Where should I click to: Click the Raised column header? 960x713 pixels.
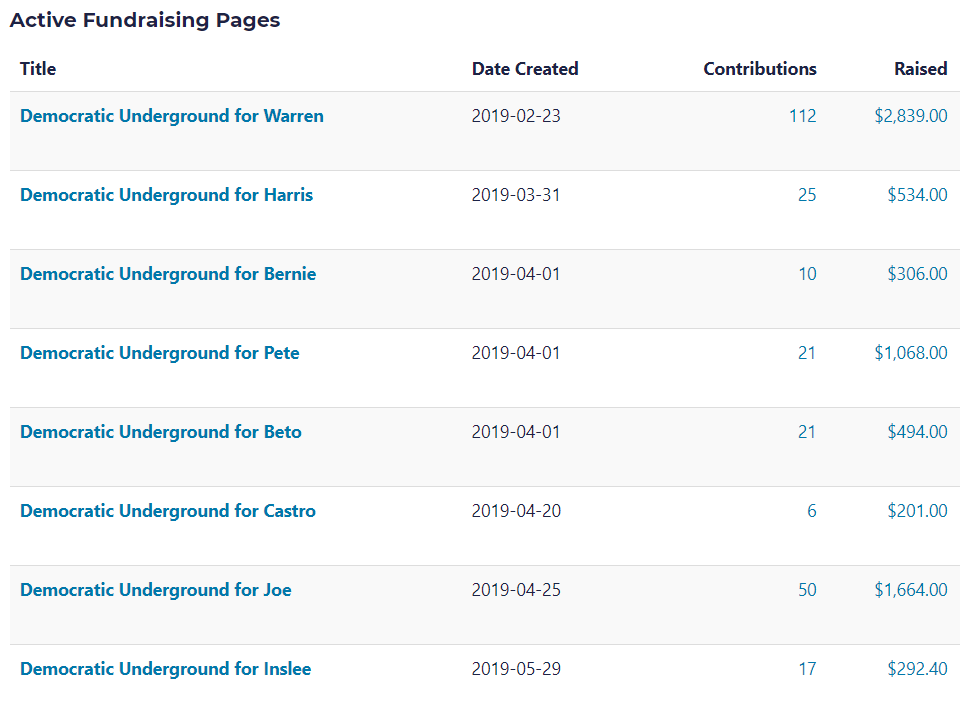click(x=921, y=69)
